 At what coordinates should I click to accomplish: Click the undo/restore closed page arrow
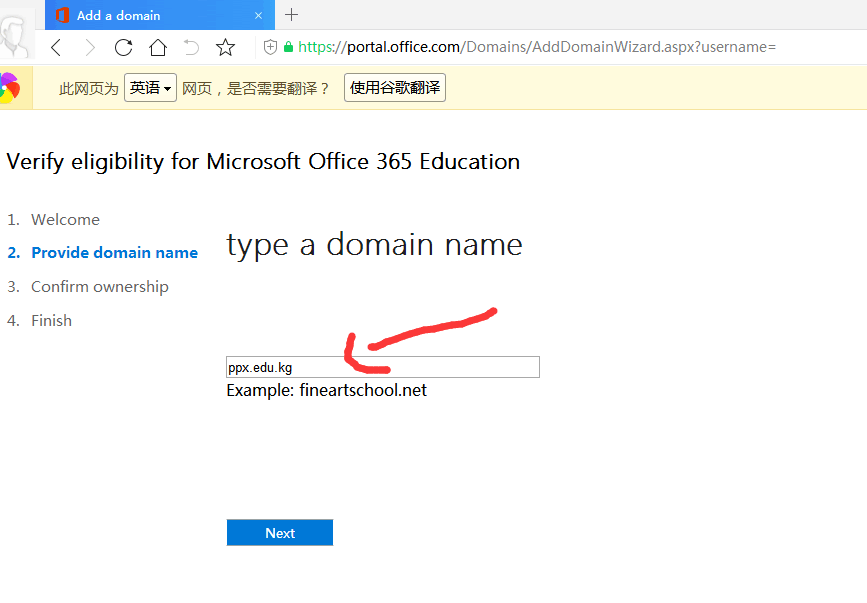(x=192, y=47)
